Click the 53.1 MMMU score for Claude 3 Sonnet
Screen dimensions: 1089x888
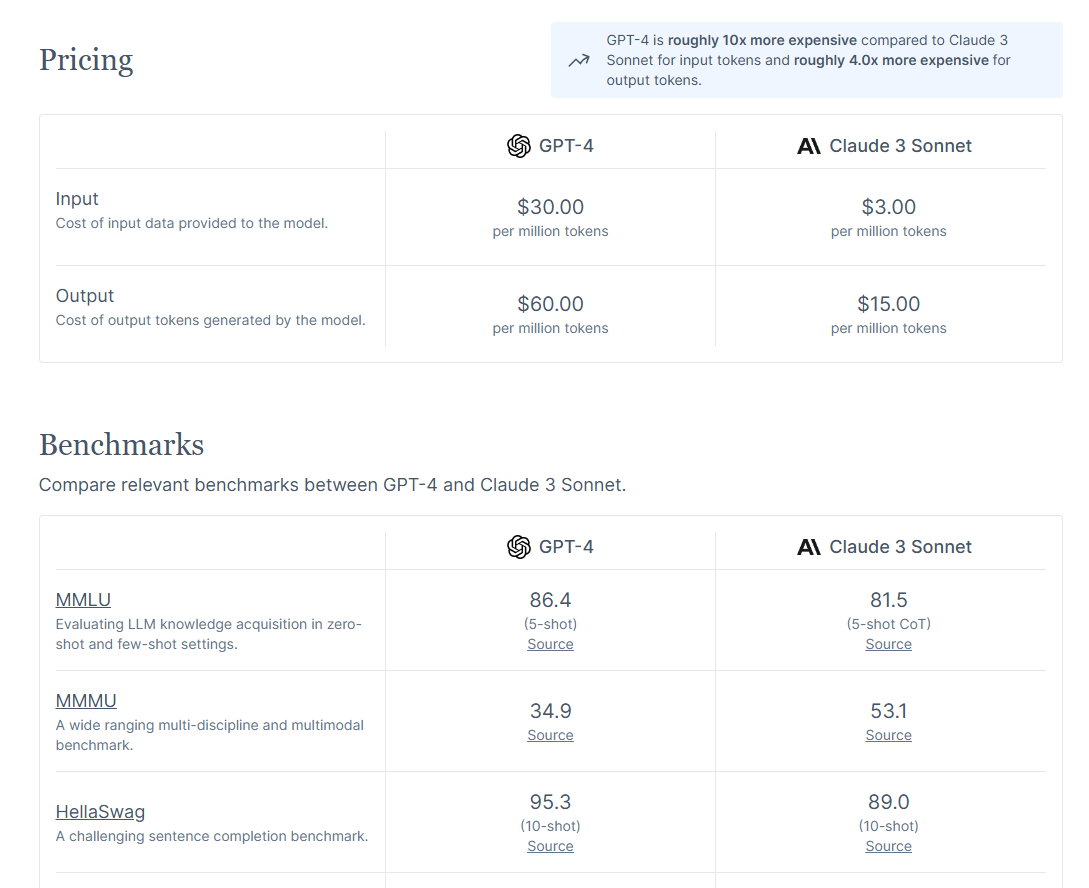pos(888,711)
